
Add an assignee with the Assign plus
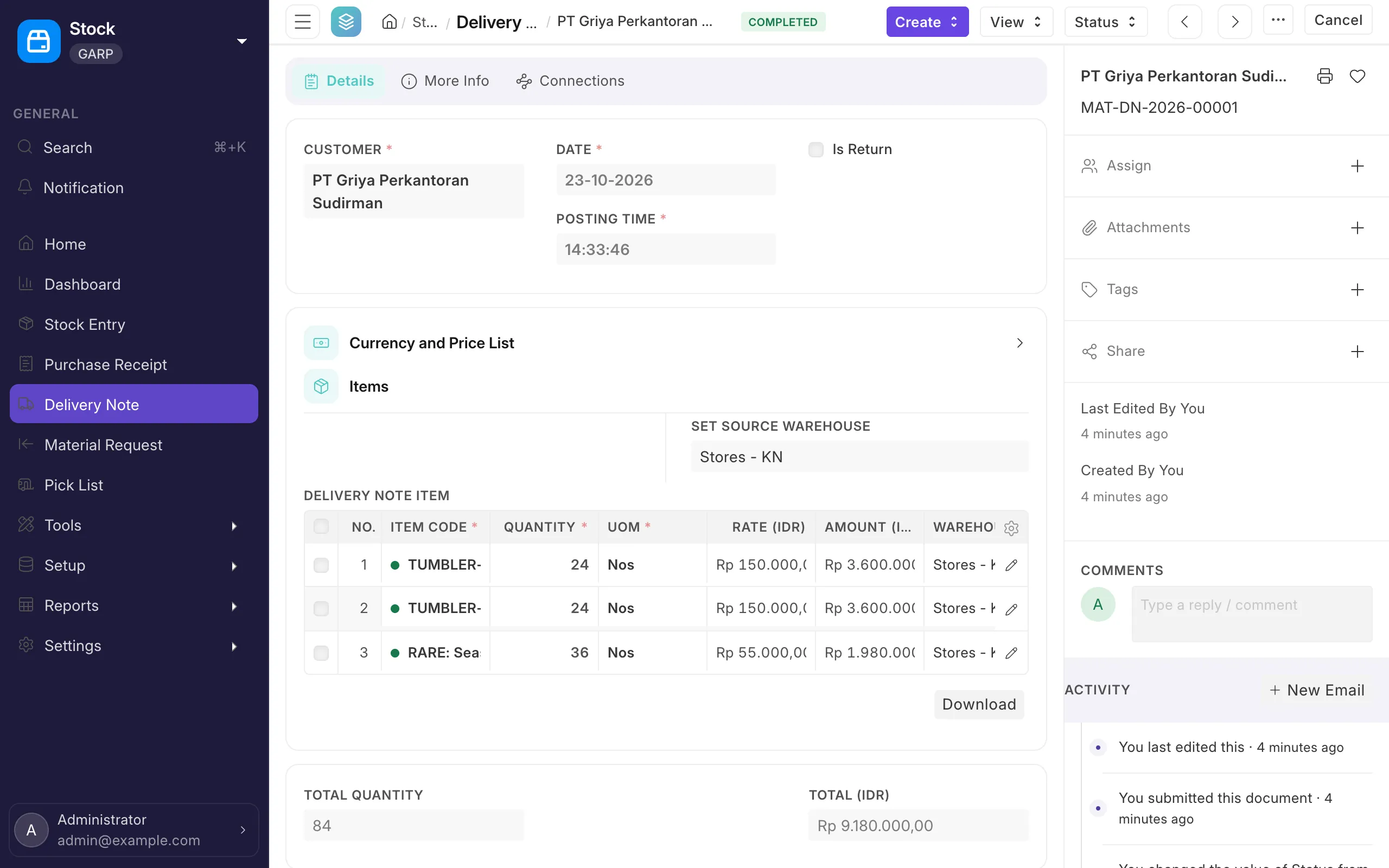tap(1358, 166)
